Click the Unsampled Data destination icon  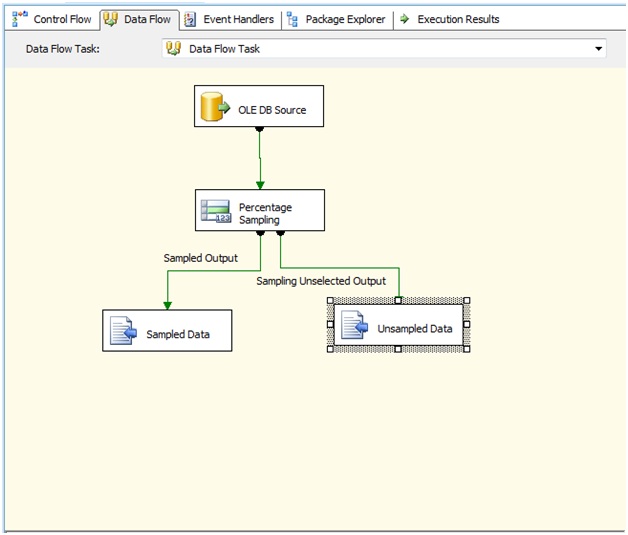point(353,325)
